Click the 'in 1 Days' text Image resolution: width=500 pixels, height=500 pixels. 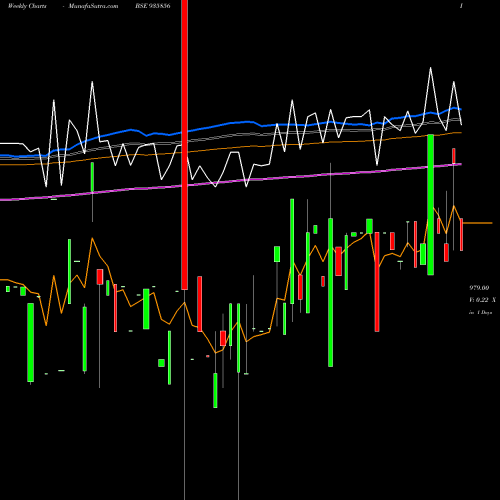tap(480, 313)
